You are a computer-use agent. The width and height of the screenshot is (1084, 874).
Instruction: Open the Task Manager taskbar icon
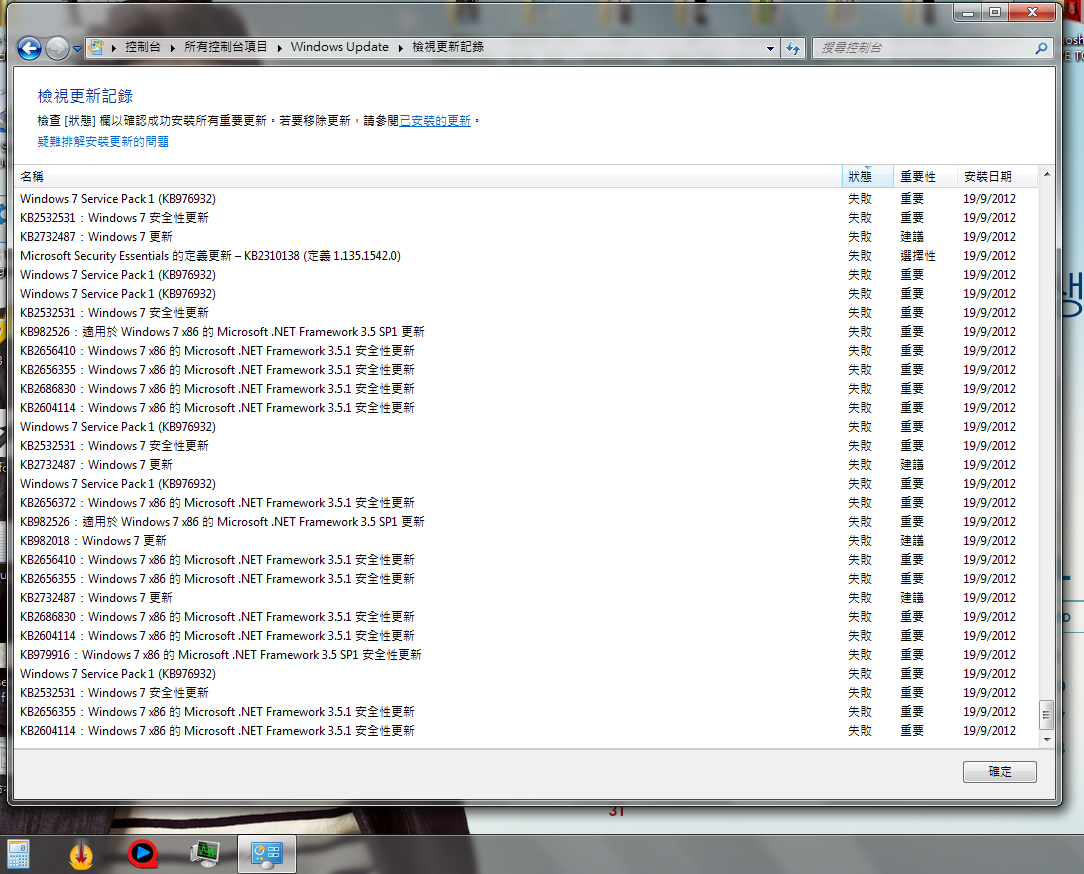206,853
